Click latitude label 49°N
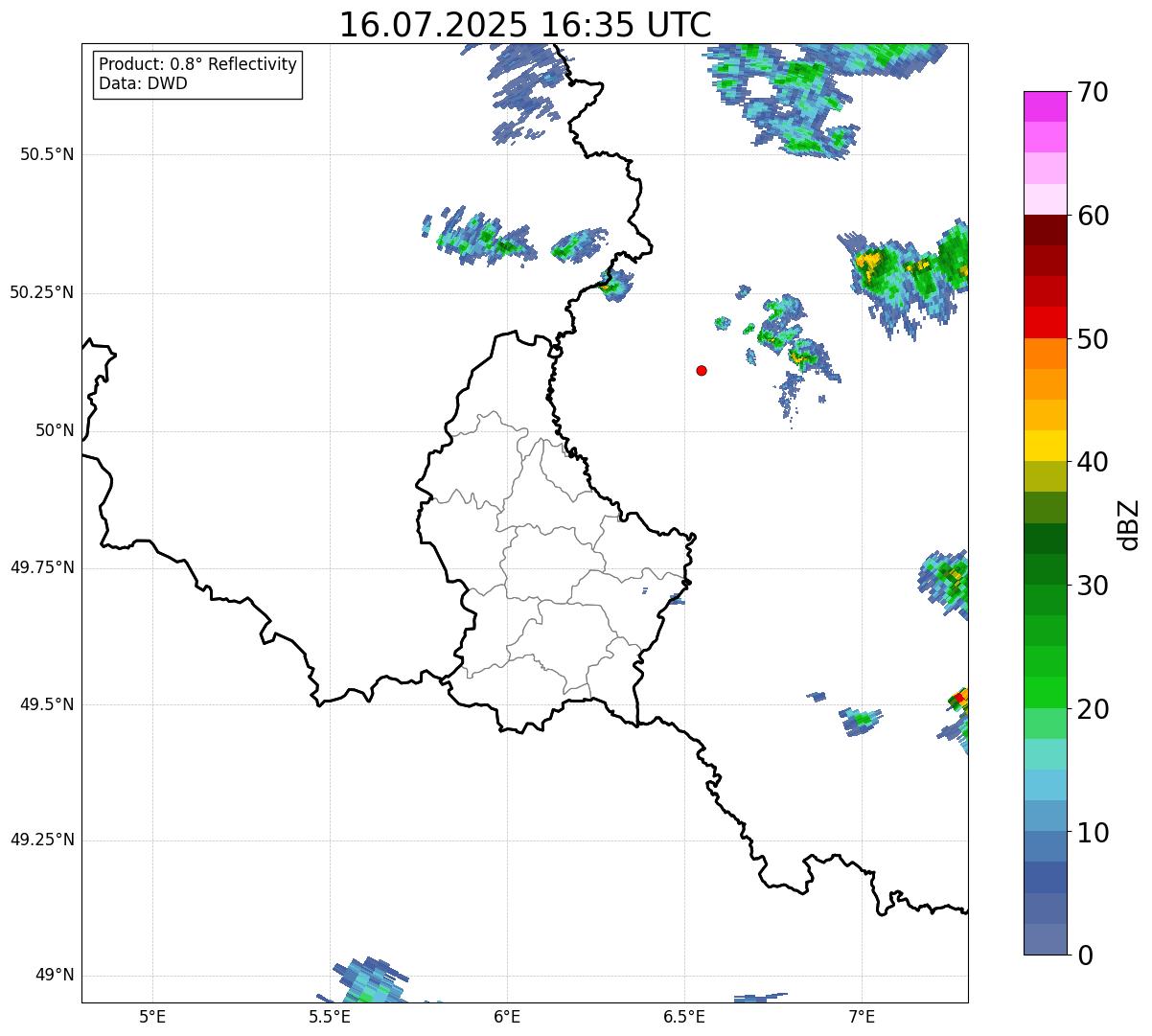This screenshot has height=1036, width=1152. [x=56, y=976]
